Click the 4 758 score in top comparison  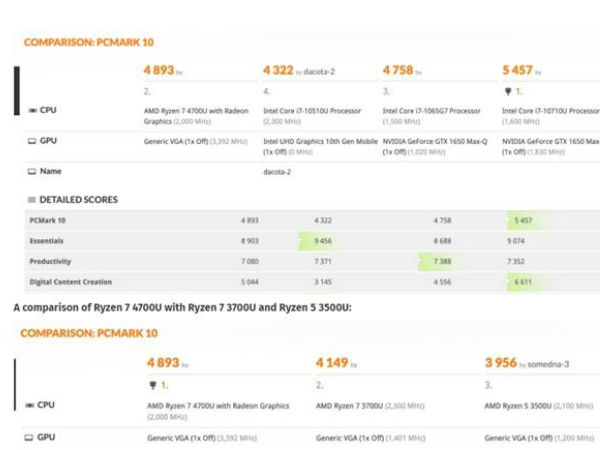tap(398, 70)
